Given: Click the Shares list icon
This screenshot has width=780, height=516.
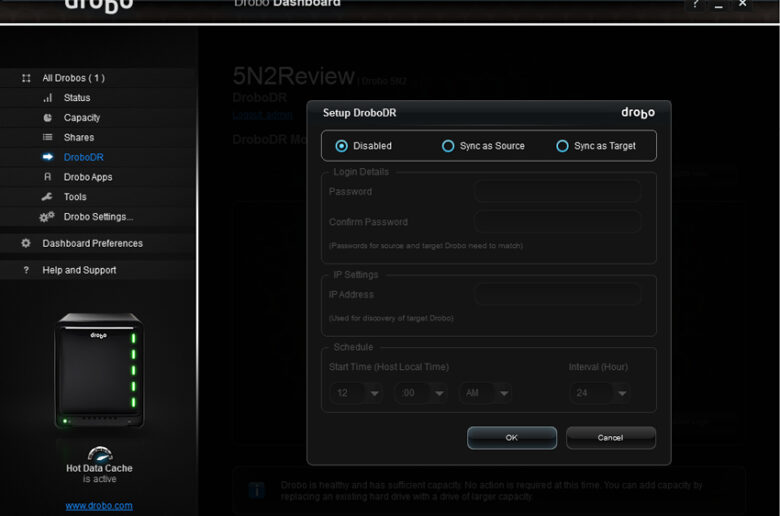Looking at the screenshot, I should [47, 137].
